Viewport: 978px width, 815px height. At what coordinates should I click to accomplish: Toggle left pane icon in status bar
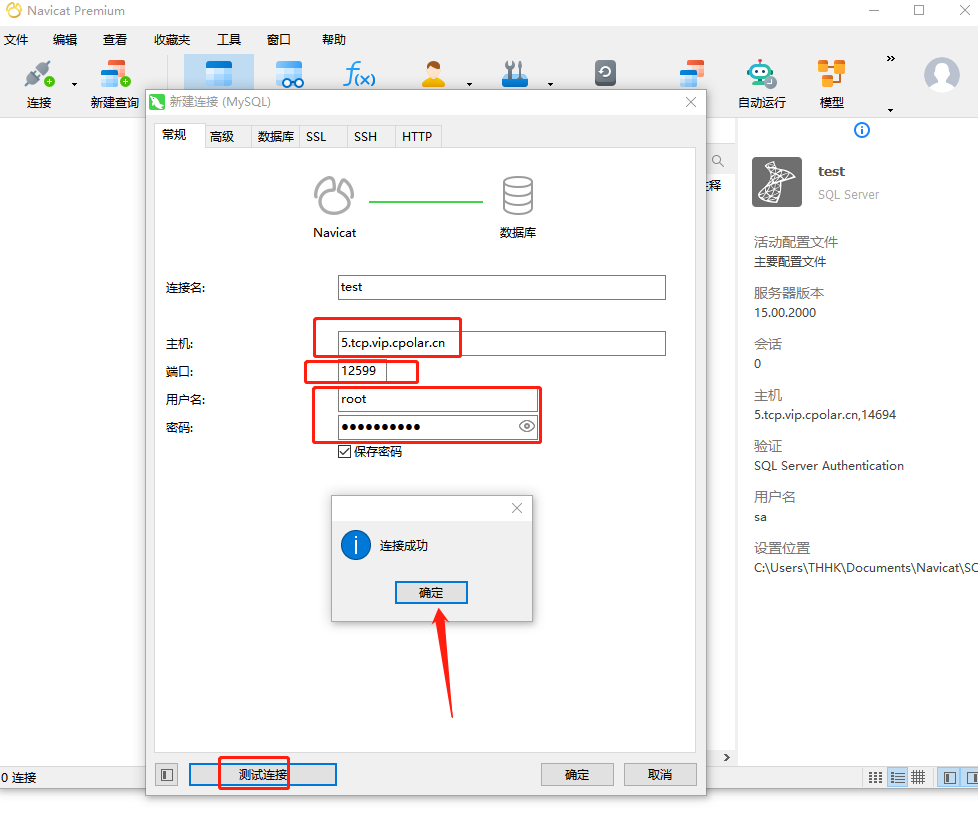pyautogui.click(x=950, y=777)
